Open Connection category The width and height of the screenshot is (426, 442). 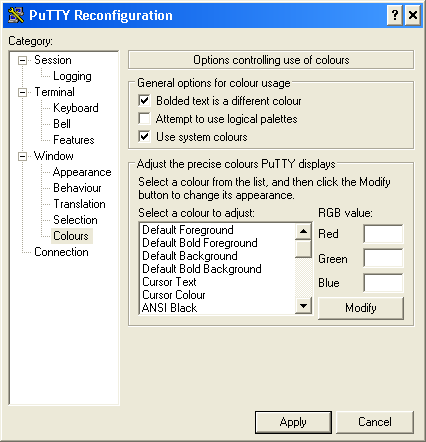click(61, 252)
